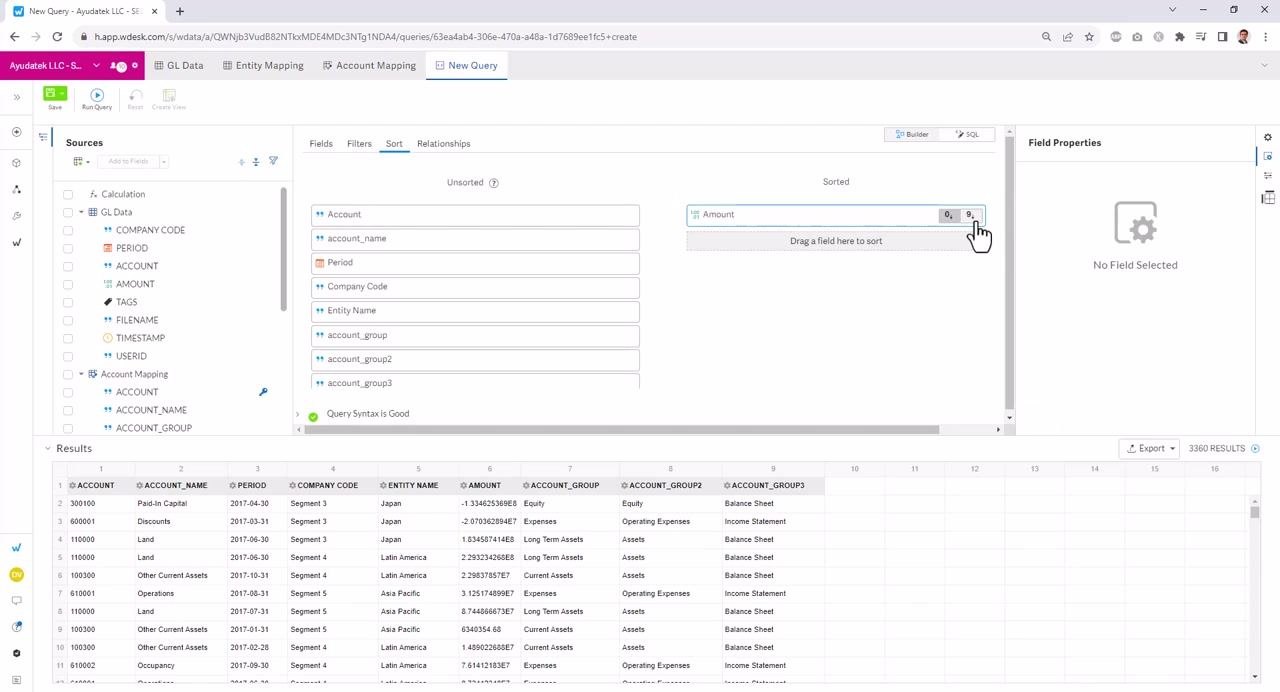Select the account_name field in Unsorted list

tap(475, 239)
